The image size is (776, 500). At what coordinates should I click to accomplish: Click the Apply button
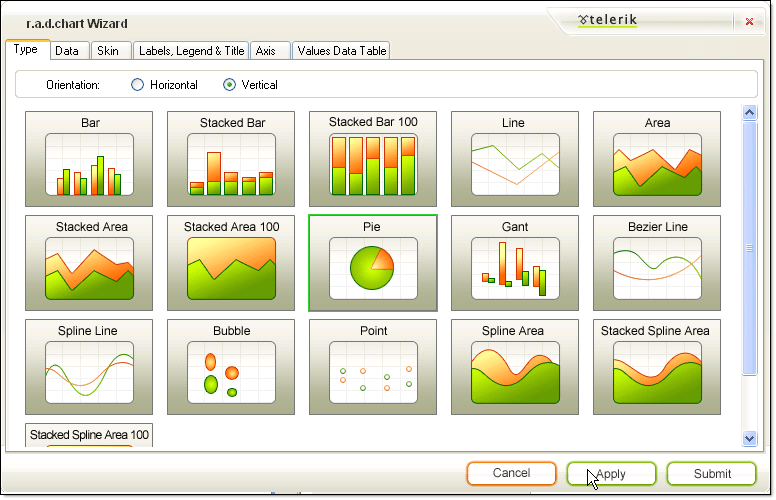611,473
